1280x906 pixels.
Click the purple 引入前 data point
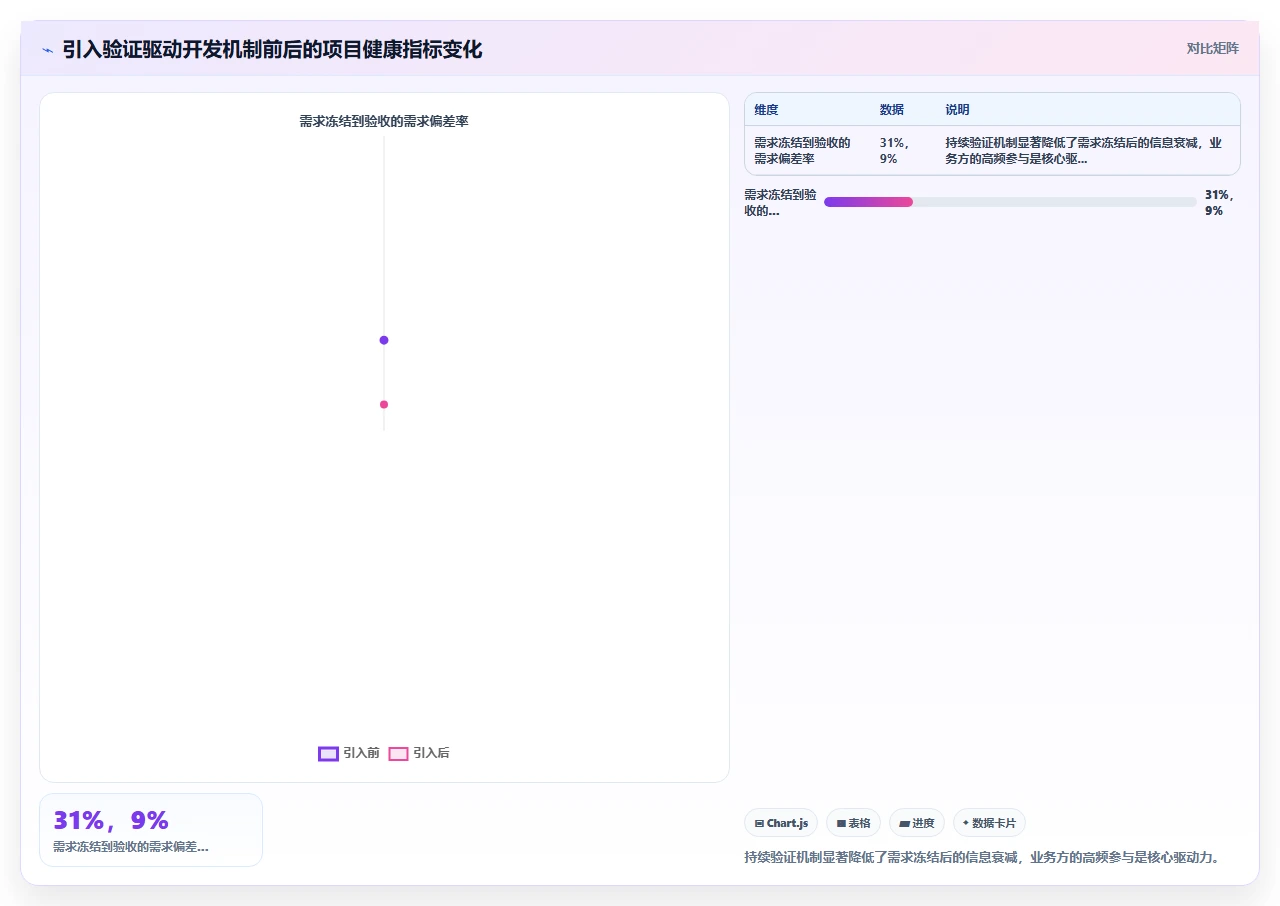coord(384,340)
